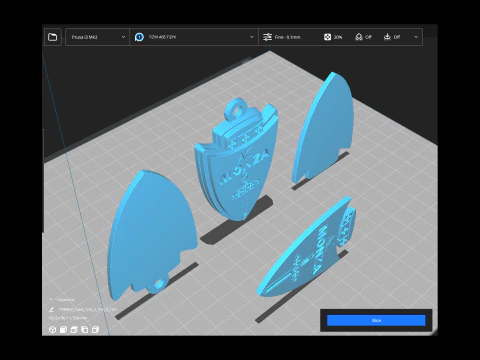Expand the print settings panel chevron
This screenshot has width=480, height=360.
(x=416, y=37)
